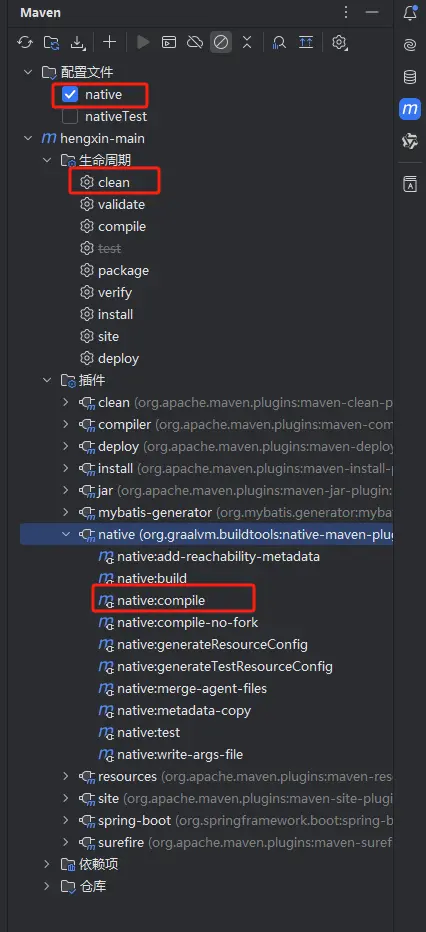Viewport: 426px width, 932px height.
Task: Uncheck the native profile checkbox
Action: coord(70,95)
